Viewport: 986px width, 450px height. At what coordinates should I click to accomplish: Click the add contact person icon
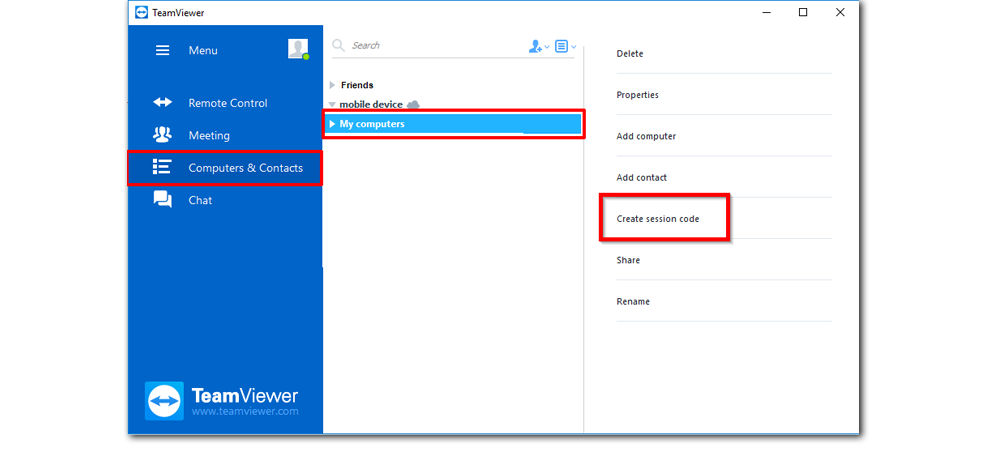tap(535, 47)
